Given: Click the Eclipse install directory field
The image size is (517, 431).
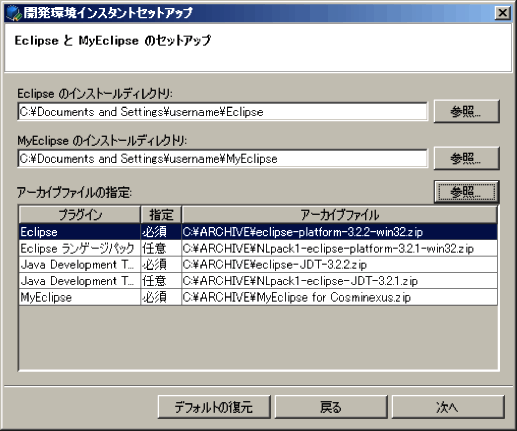Looking at the screenshot, I should 222,112.
